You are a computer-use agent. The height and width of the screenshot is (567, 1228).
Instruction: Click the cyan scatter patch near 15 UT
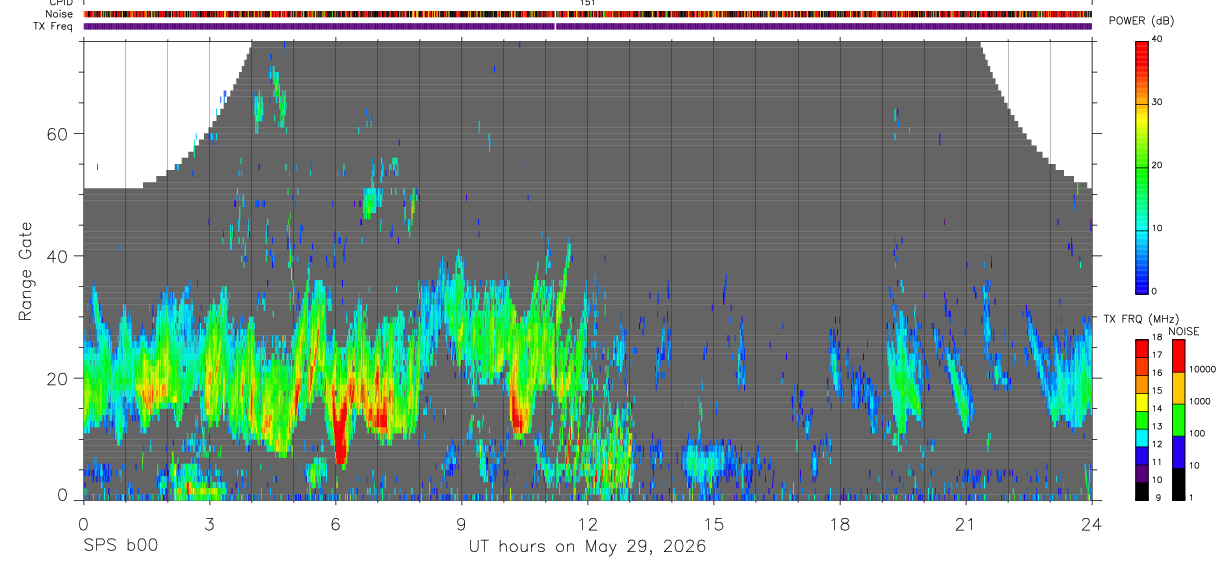coord(714,462)
